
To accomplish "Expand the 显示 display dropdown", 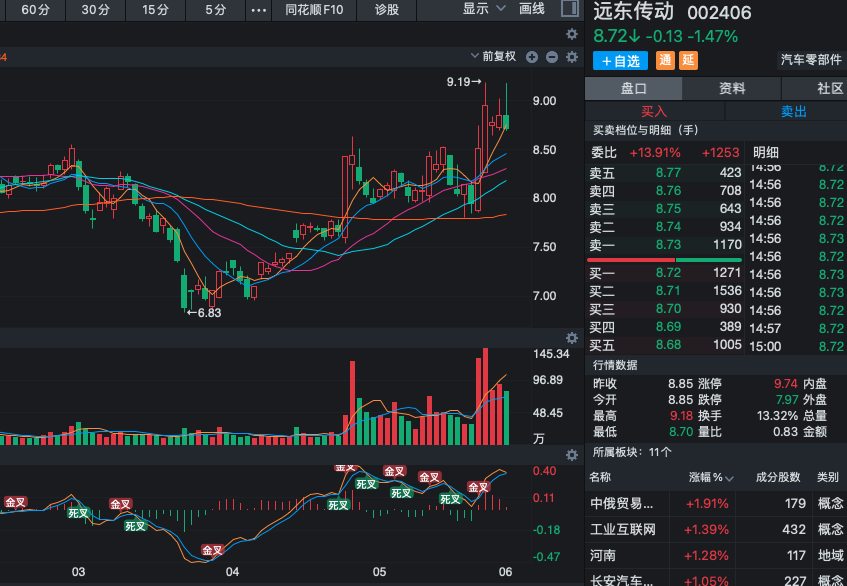I will click(x=484, y=9).
